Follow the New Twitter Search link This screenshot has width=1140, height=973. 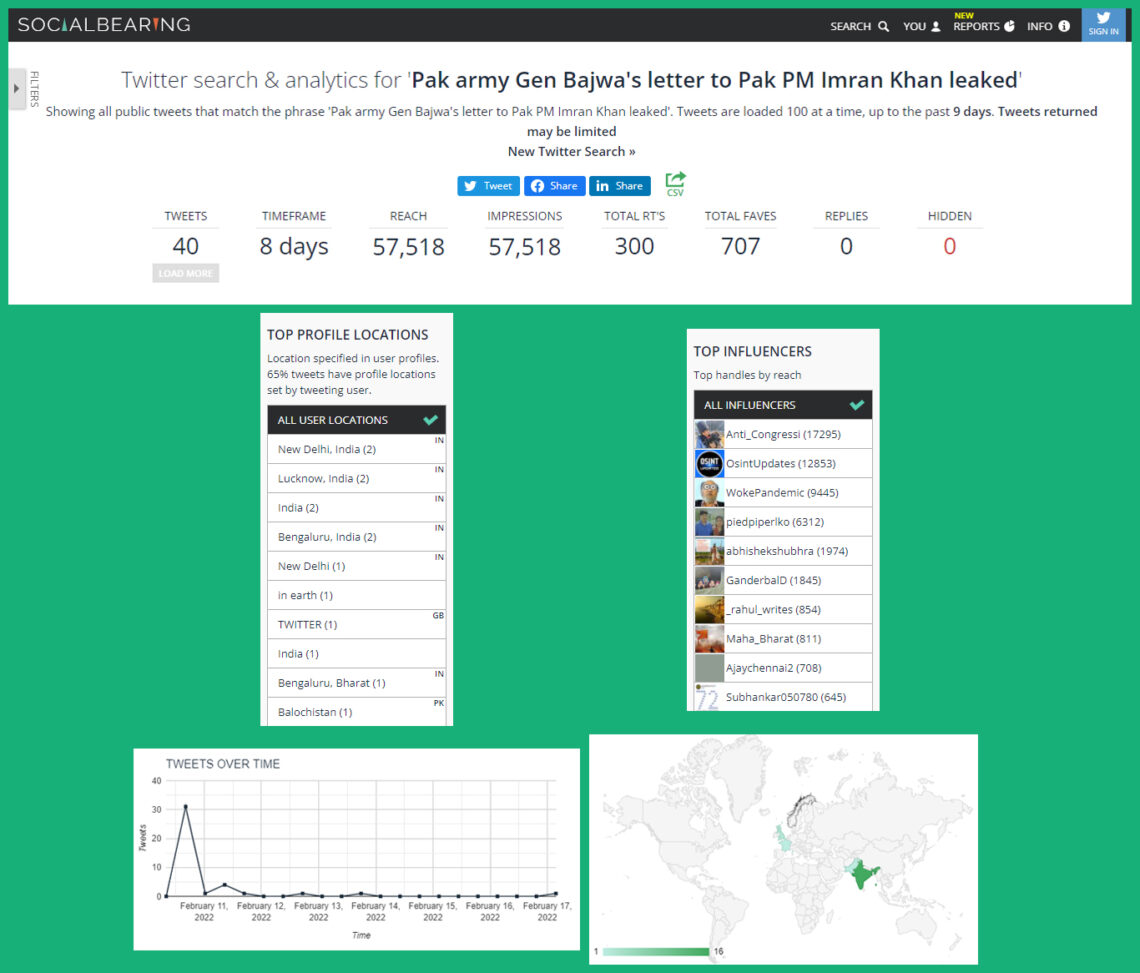571,152
